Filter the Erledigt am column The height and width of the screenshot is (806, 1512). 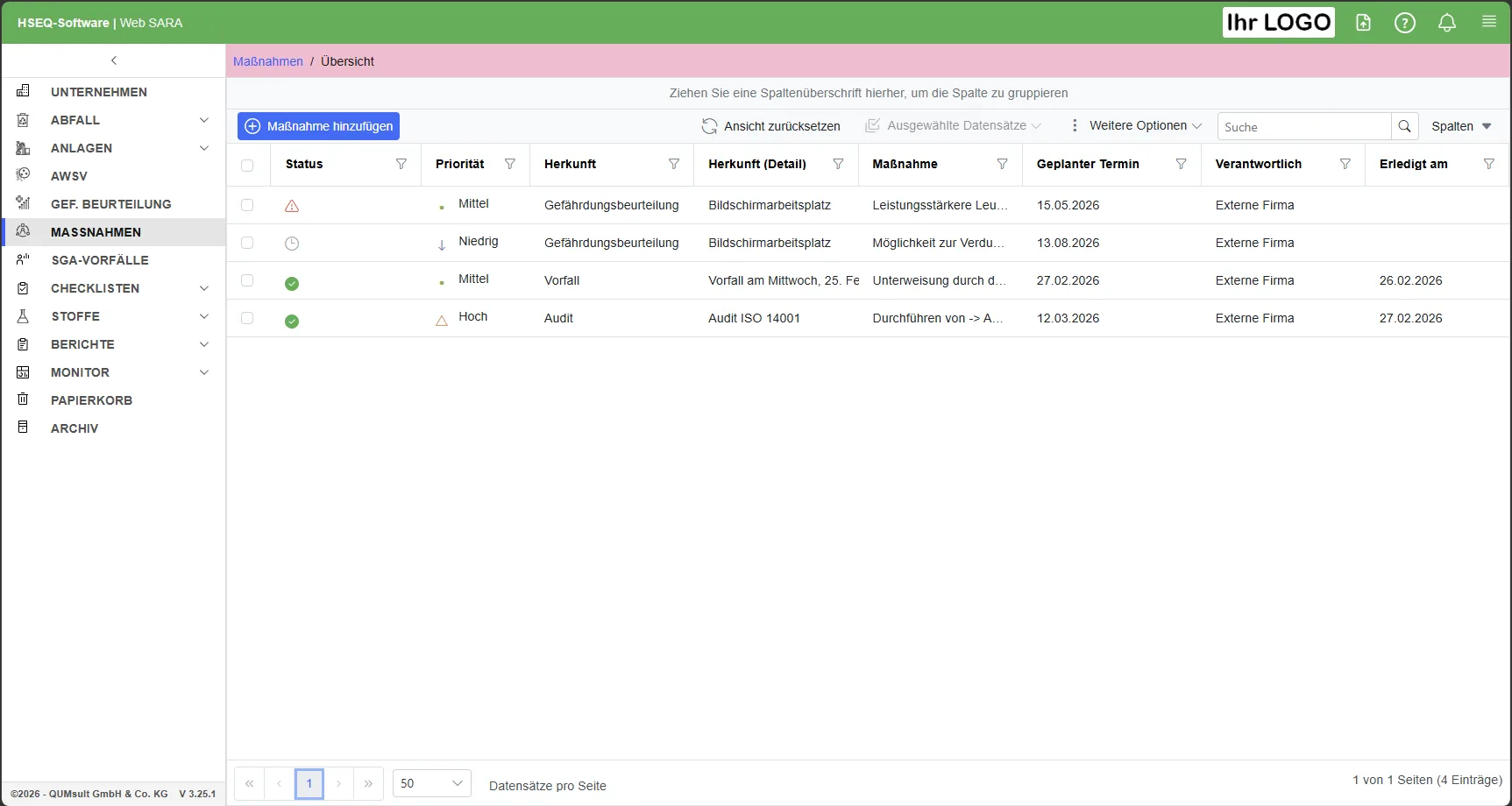[x=1488, y=164]
